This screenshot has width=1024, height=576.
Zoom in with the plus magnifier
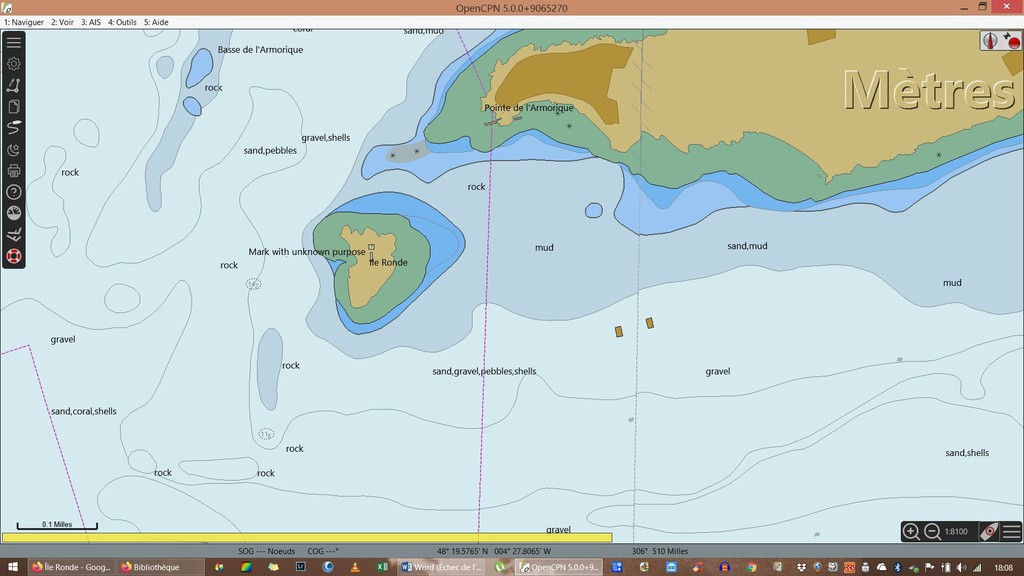(911, 532)
